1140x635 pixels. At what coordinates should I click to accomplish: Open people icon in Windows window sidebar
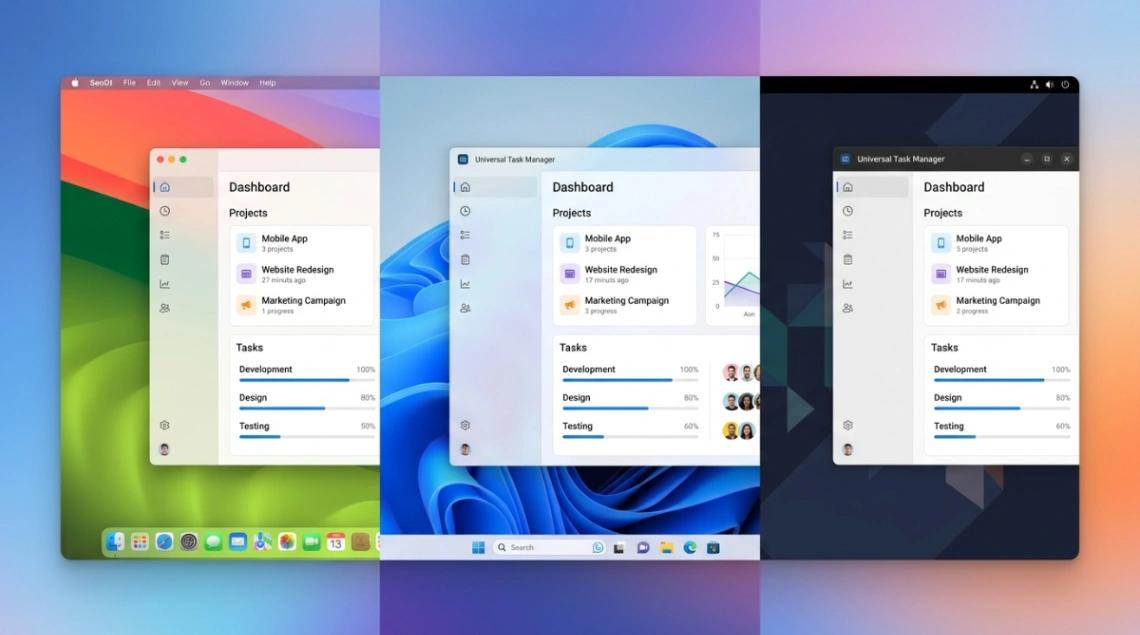click(x=465, y=308)
